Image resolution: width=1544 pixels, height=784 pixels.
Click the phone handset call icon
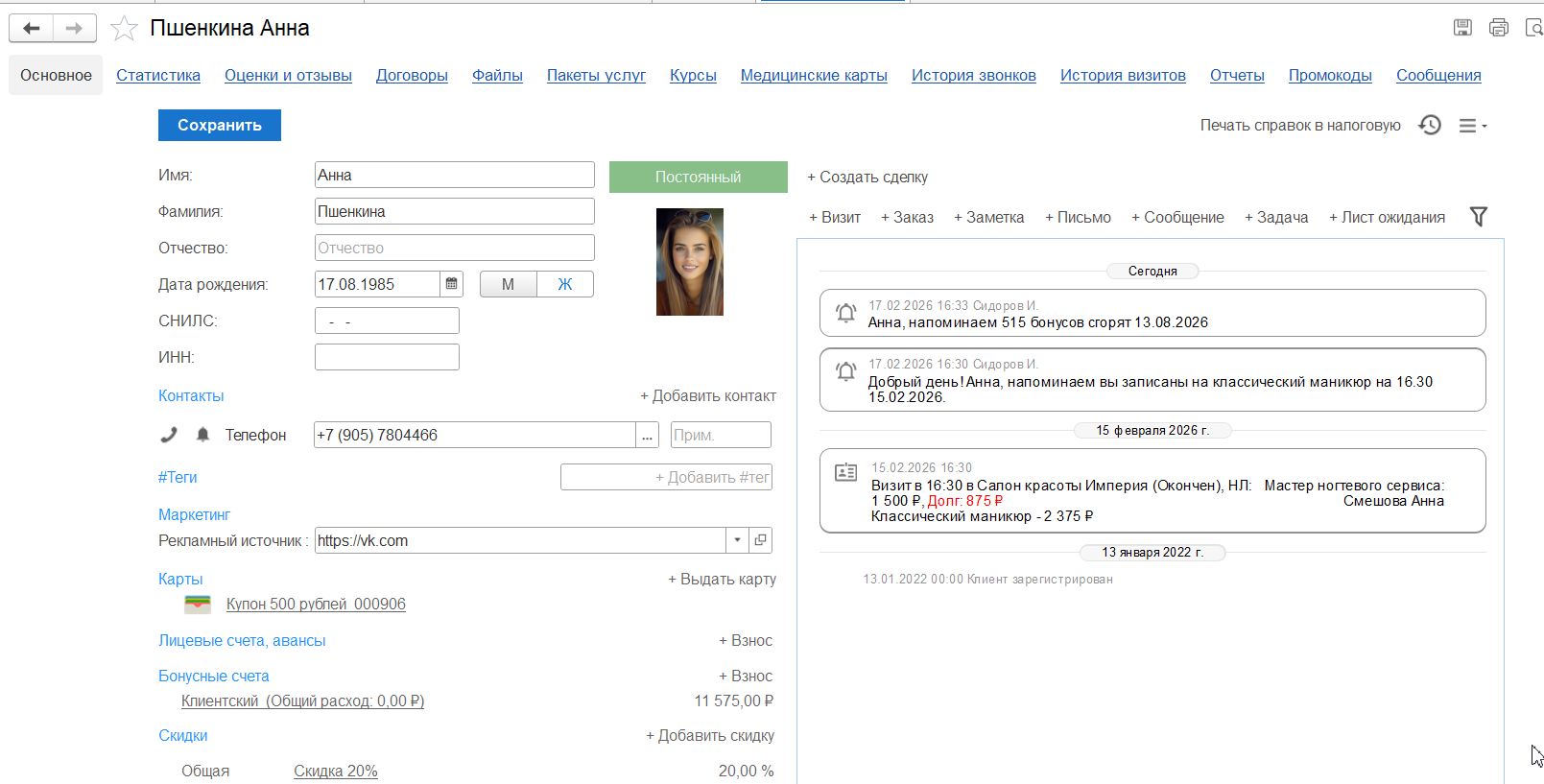(x=169, y=435)
